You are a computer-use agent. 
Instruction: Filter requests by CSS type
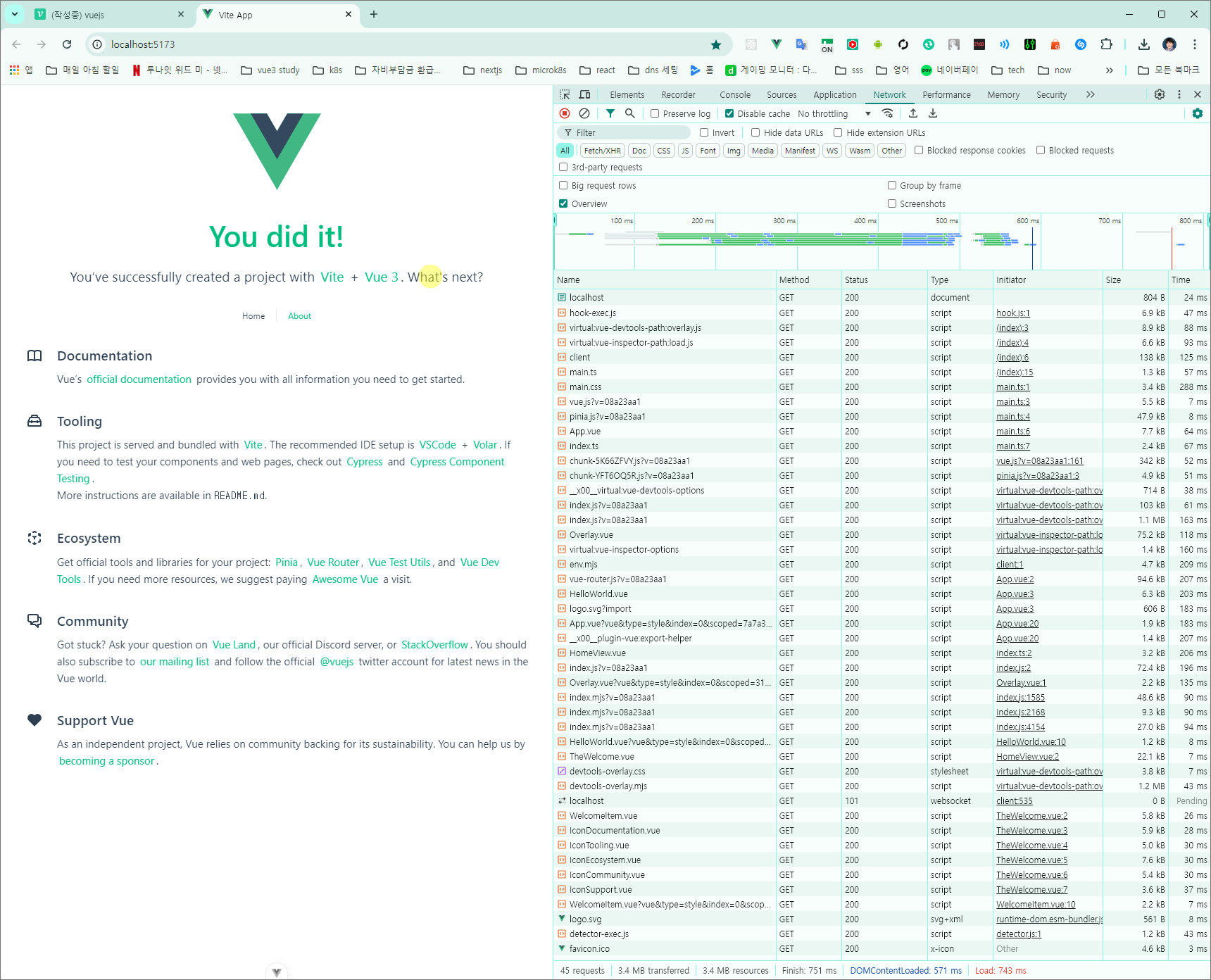point(663,150)
